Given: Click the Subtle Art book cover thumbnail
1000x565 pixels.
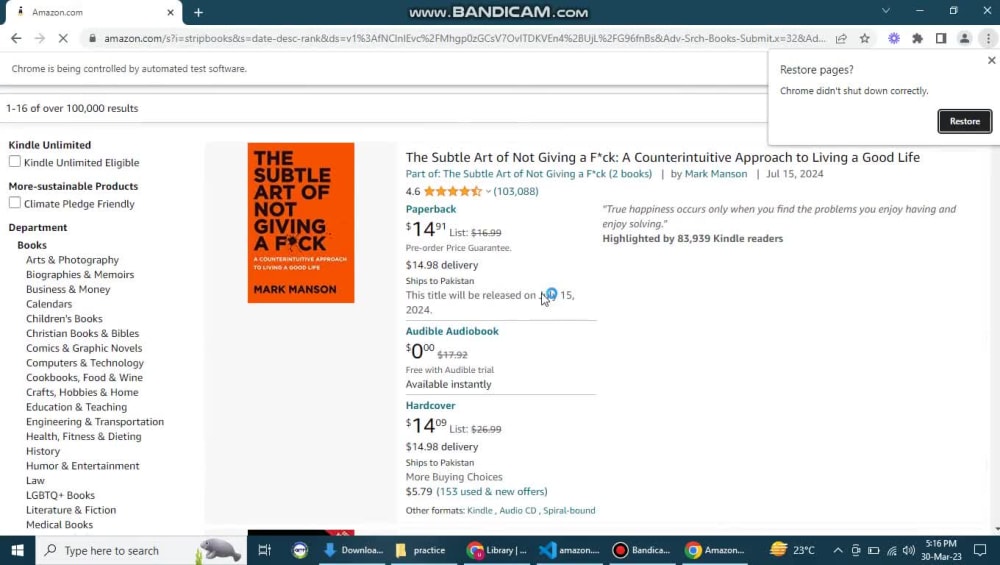Looking at the screenshot, I should pyautogui.click(x=300, y=223).
